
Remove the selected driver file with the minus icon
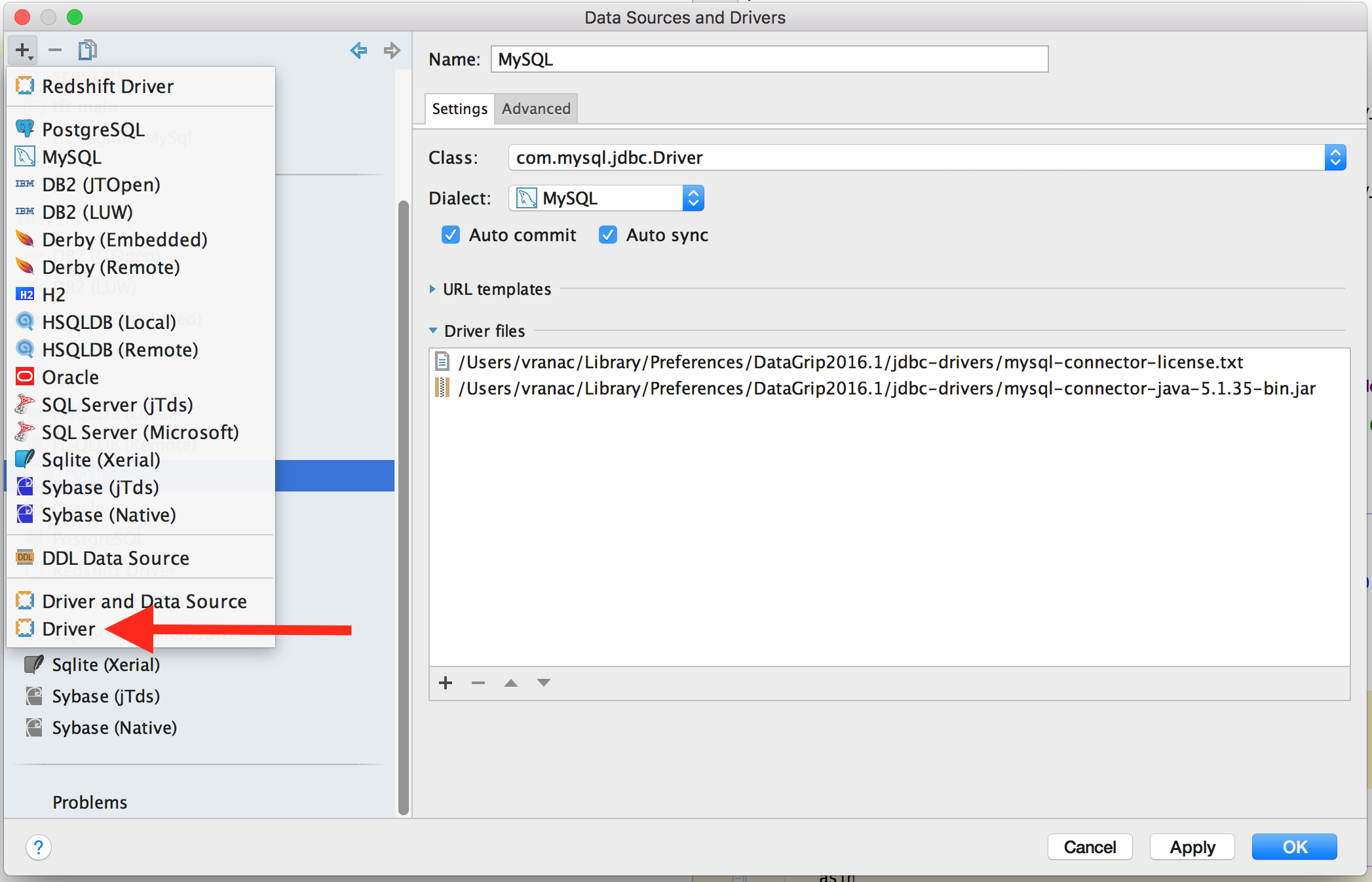478,683
